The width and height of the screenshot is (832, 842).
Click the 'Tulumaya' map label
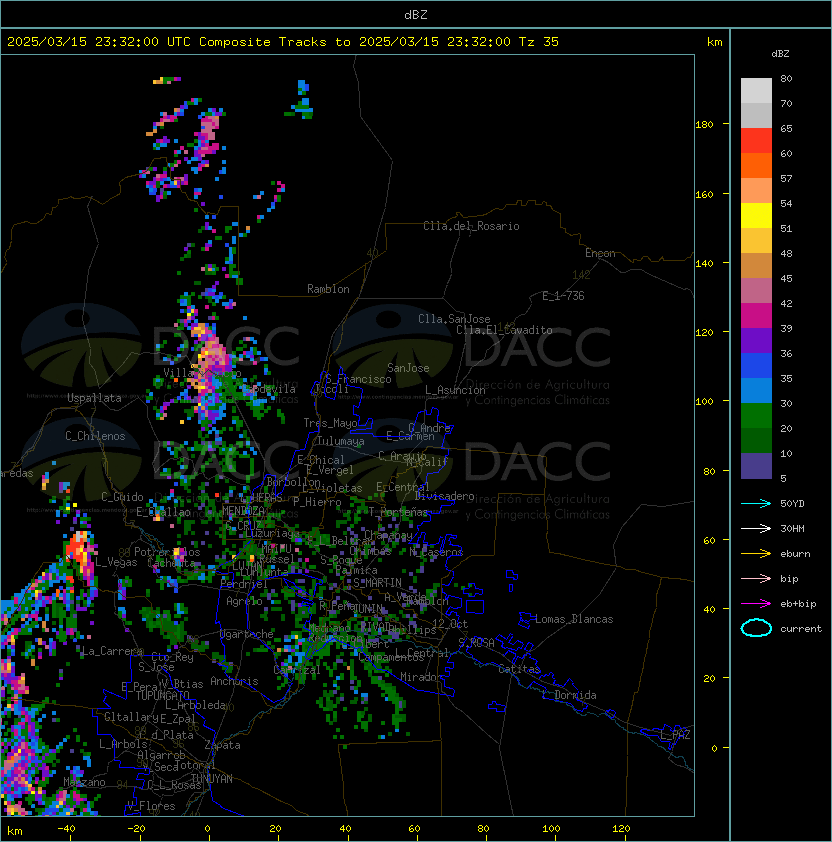341,441
